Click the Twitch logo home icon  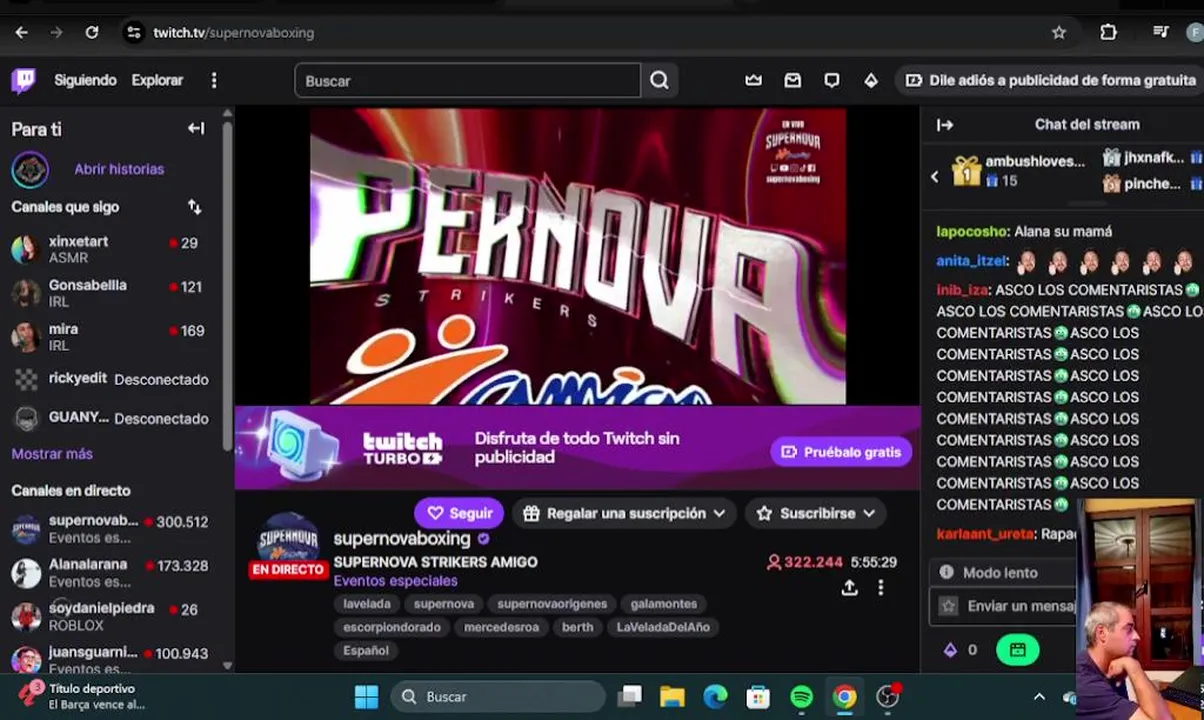click(23, 80)
